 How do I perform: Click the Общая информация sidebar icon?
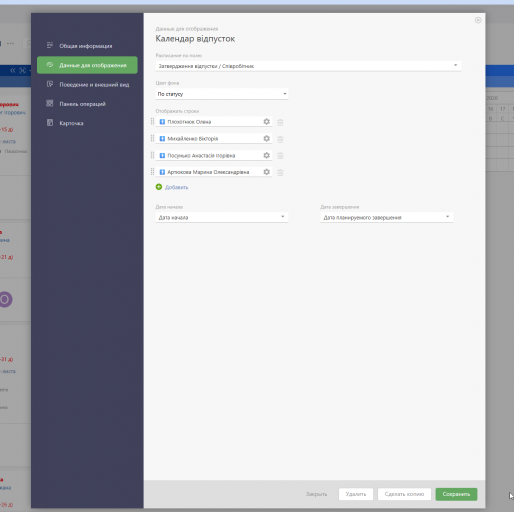(50, 45)
